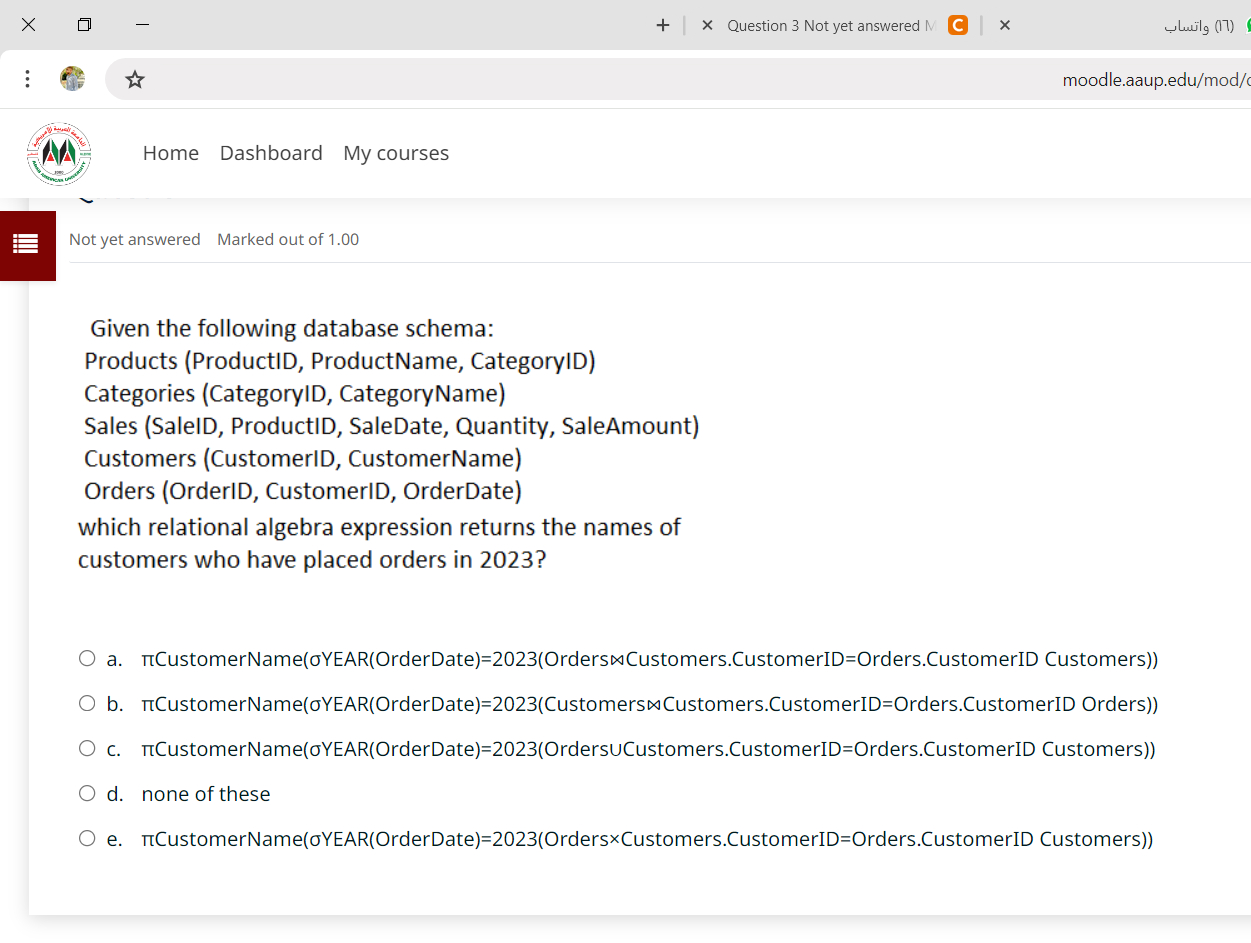Screen dimensions: 1251x943
Task: Bookmark this page using the star icon
Action: click(134, 80)
